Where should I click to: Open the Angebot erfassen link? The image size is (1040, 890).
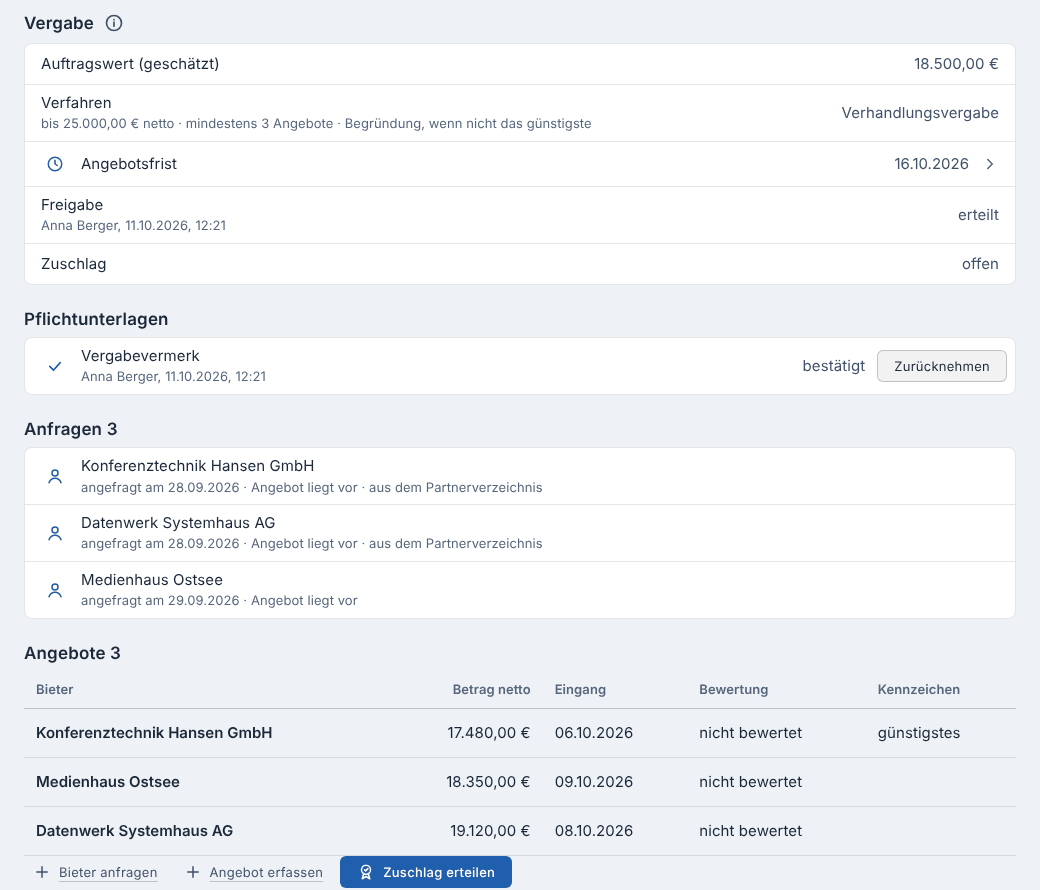point(266,872)
